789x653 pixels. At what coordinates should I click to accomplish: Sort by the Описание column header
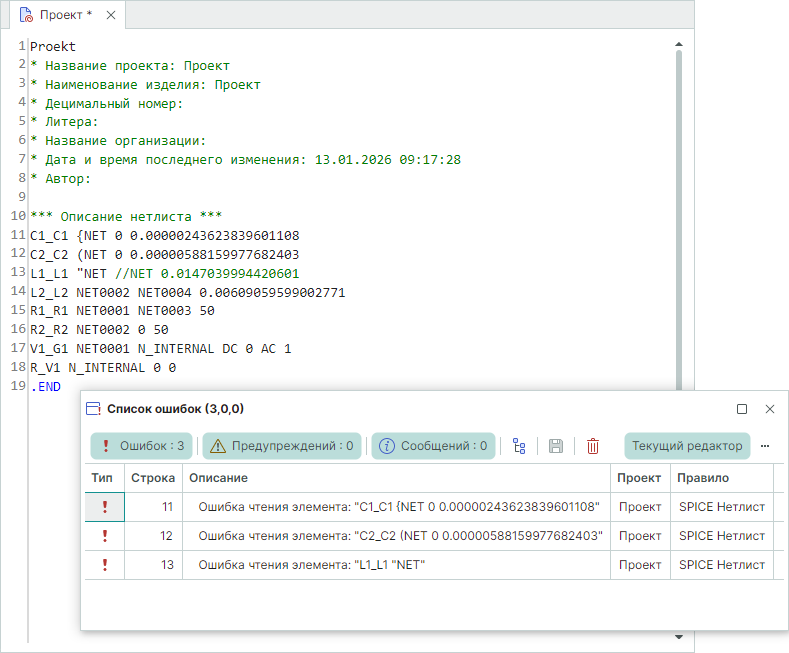click(x=218, y=478)
